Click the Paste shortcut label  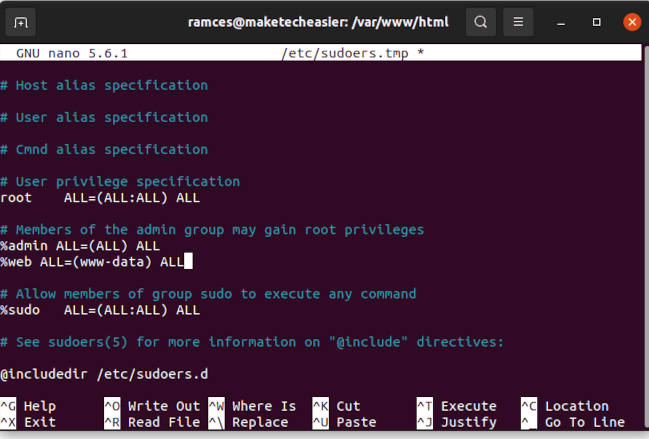pyautogui.click(x=356, y=422)
